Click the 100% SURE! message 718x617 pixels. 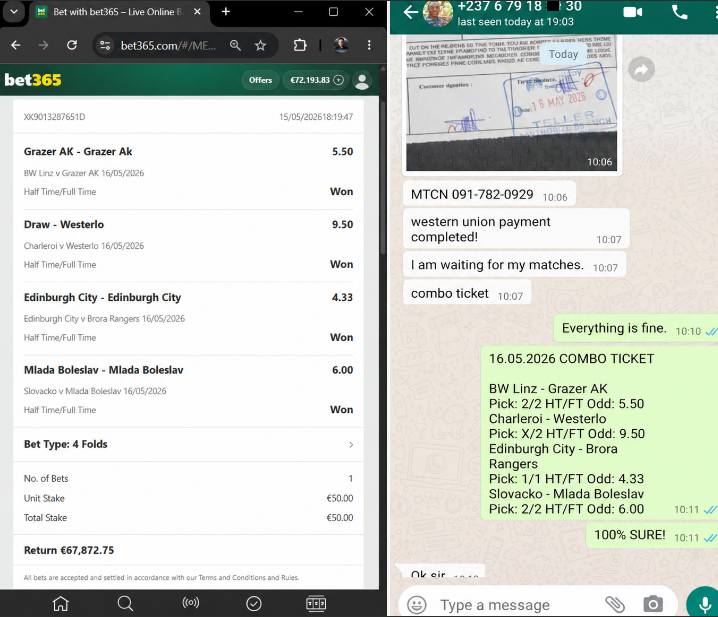652,535
